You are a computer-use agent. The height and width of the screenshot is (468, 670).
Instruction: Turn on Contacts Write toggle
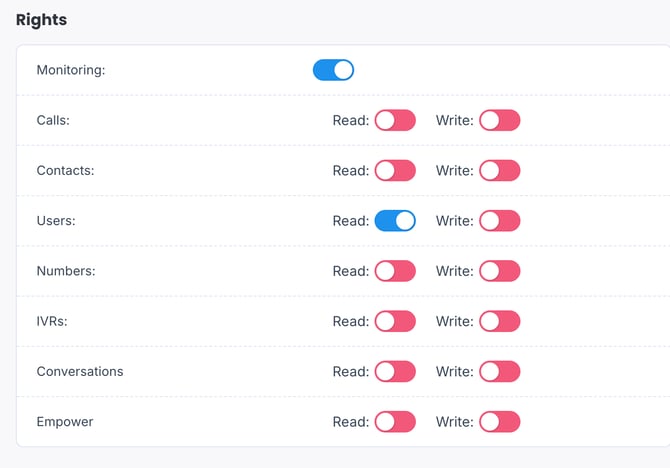click(500, 170)
